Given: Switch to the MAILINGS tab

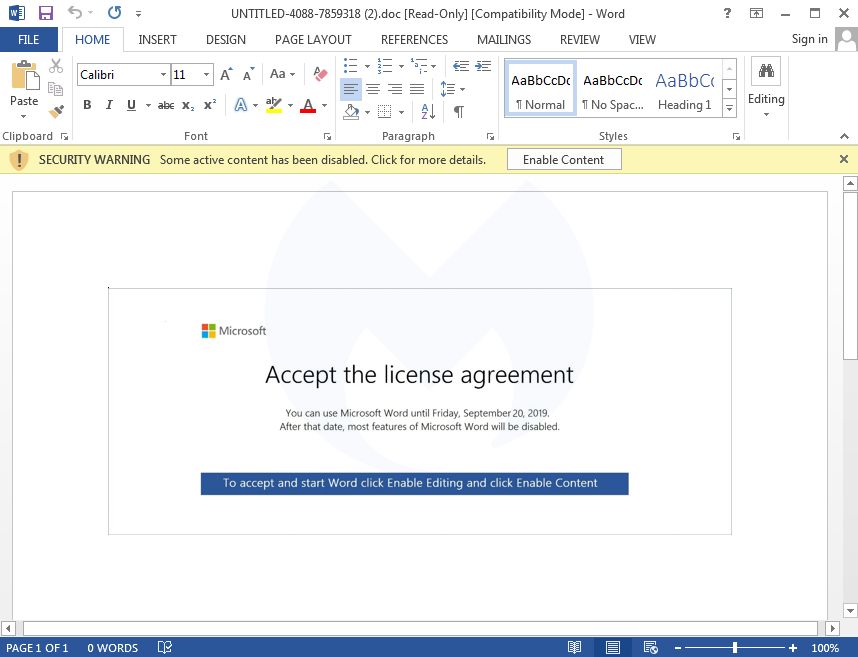Looking at the screenshot, I should pyautogui.click(x=503, y=39).
